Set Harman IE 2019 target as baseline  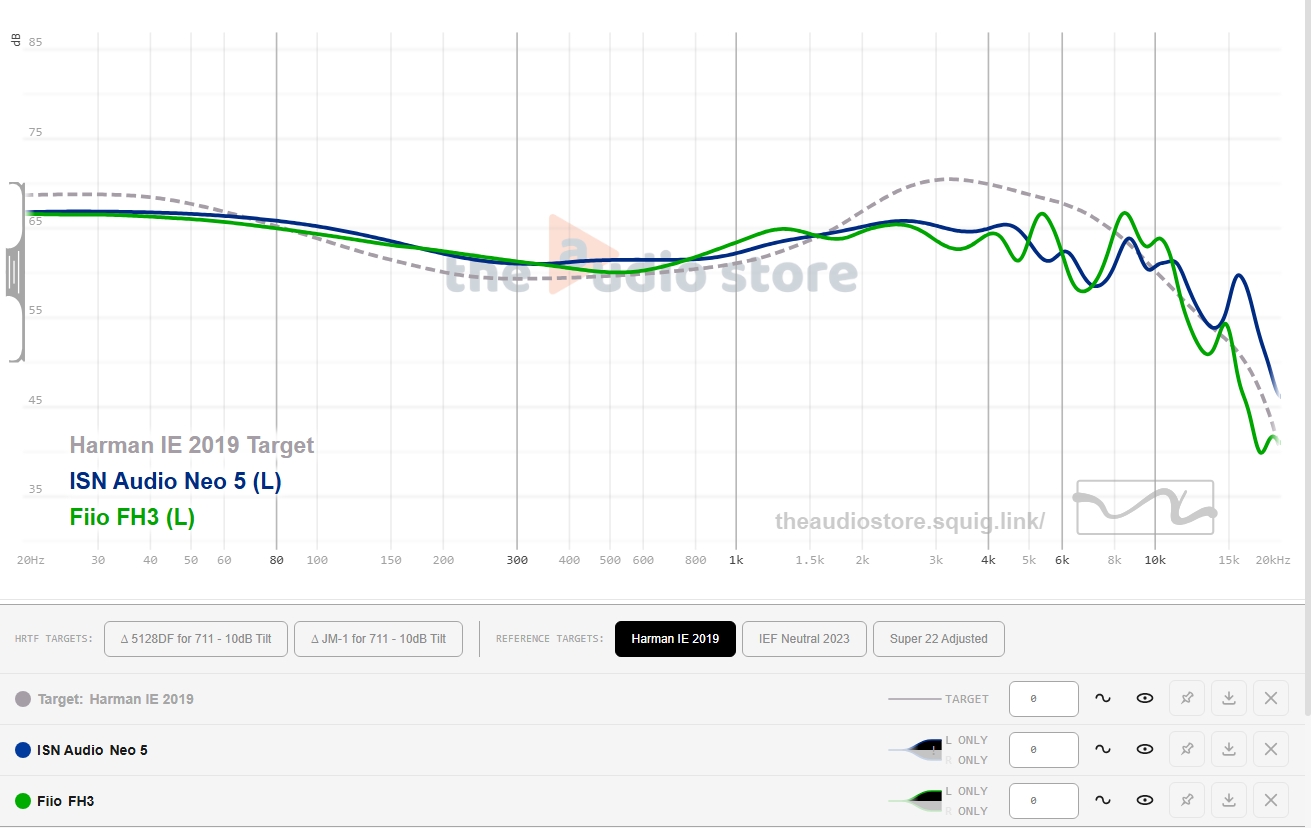tap(1103, 699)
